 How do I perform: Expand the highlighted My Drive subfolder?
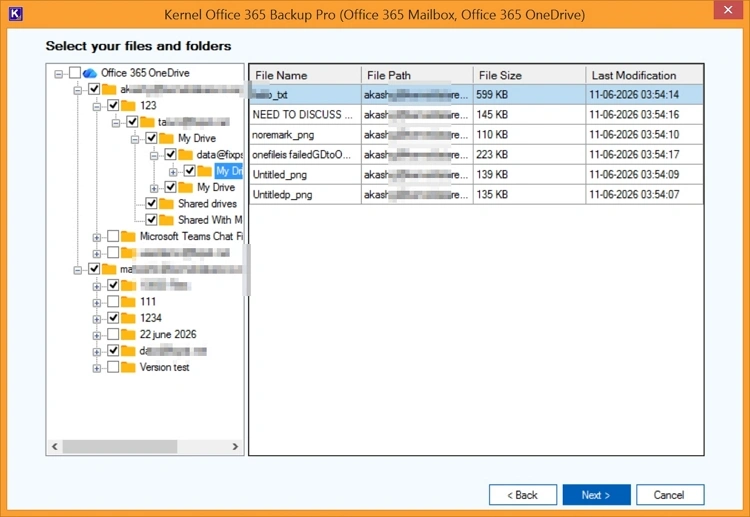(x=173, y=172)
